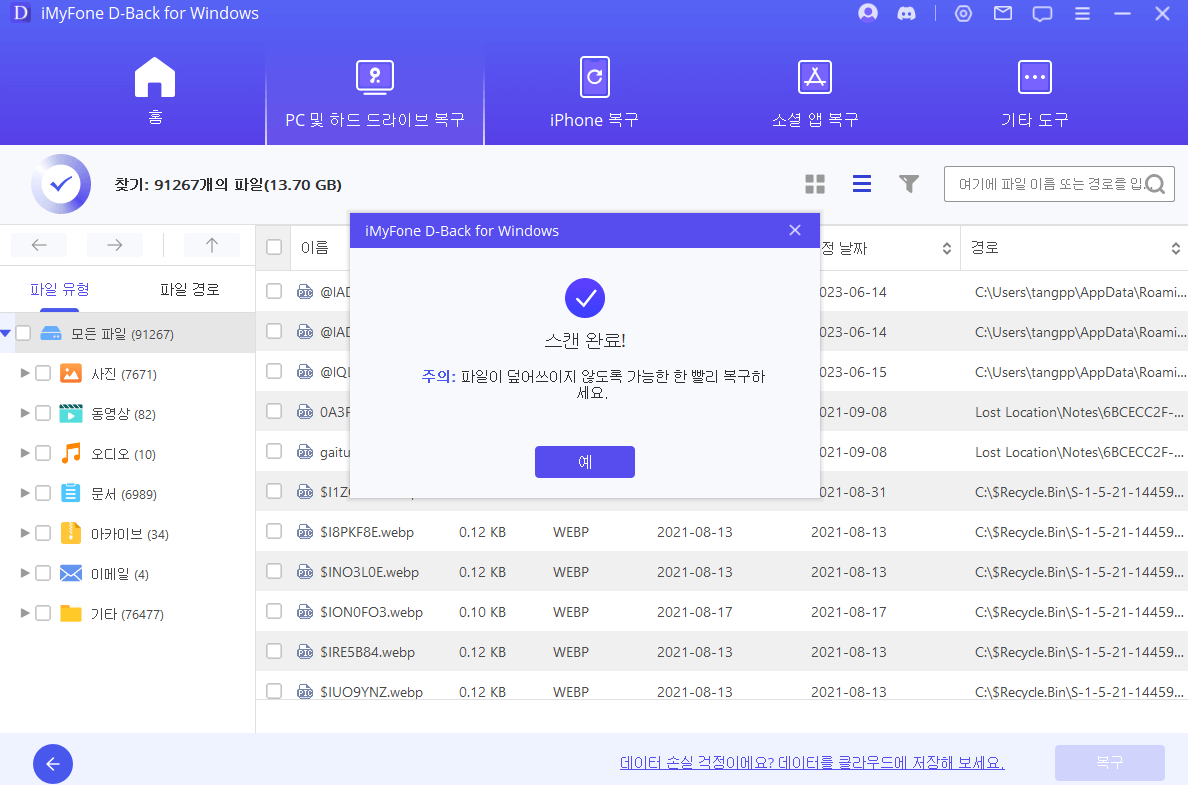
Task: Sort by the 경로 column arrows
Action: click(x=1175, y=248)
